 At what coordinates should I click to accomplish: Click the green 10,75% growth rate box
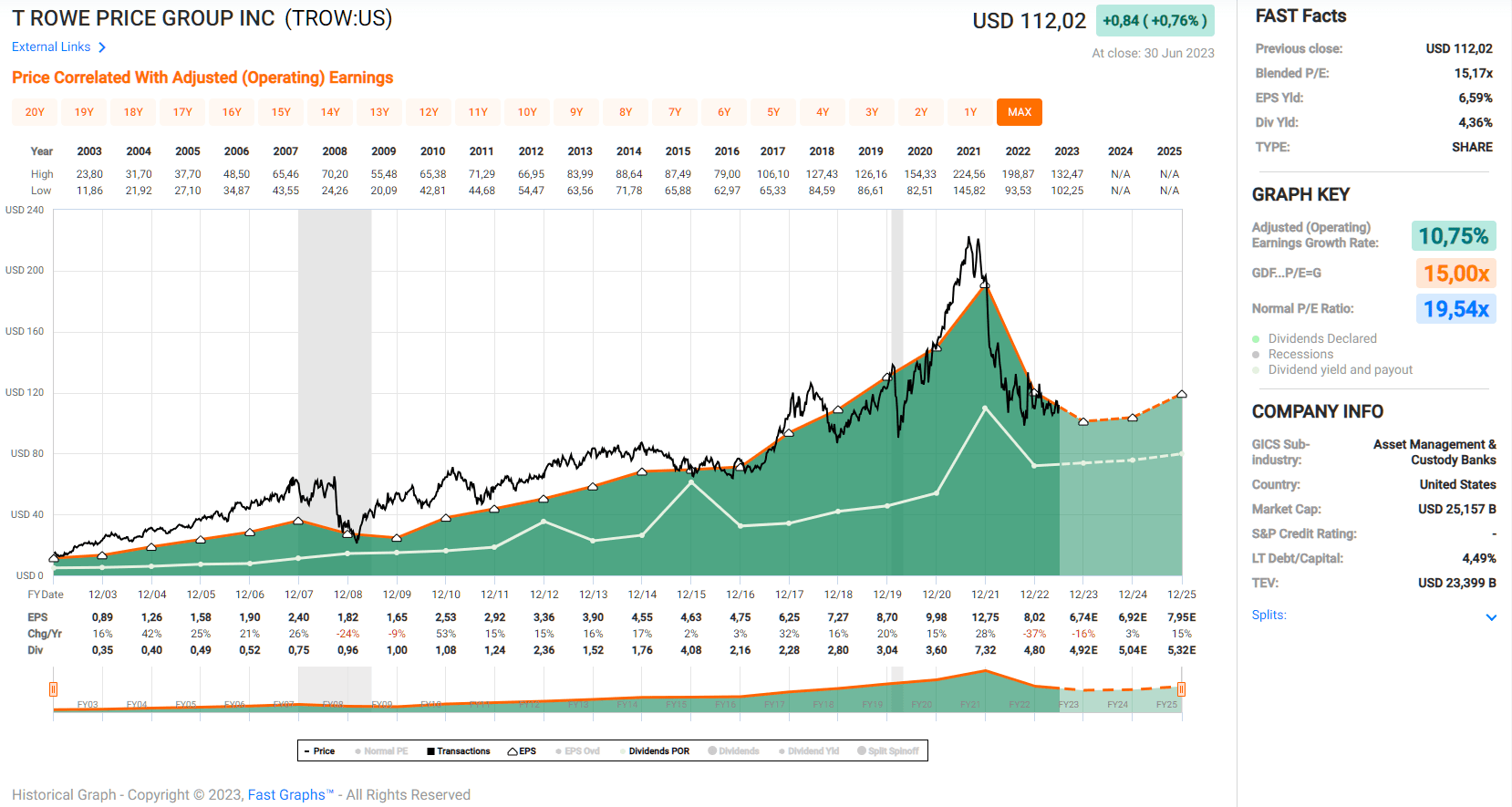pyautogui.click(x=1454, y=236)
